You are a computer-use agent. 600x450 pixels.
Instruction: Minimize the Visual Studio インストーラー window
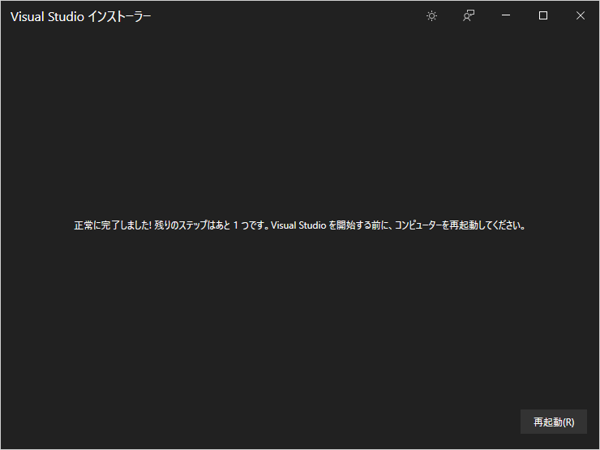506,16
